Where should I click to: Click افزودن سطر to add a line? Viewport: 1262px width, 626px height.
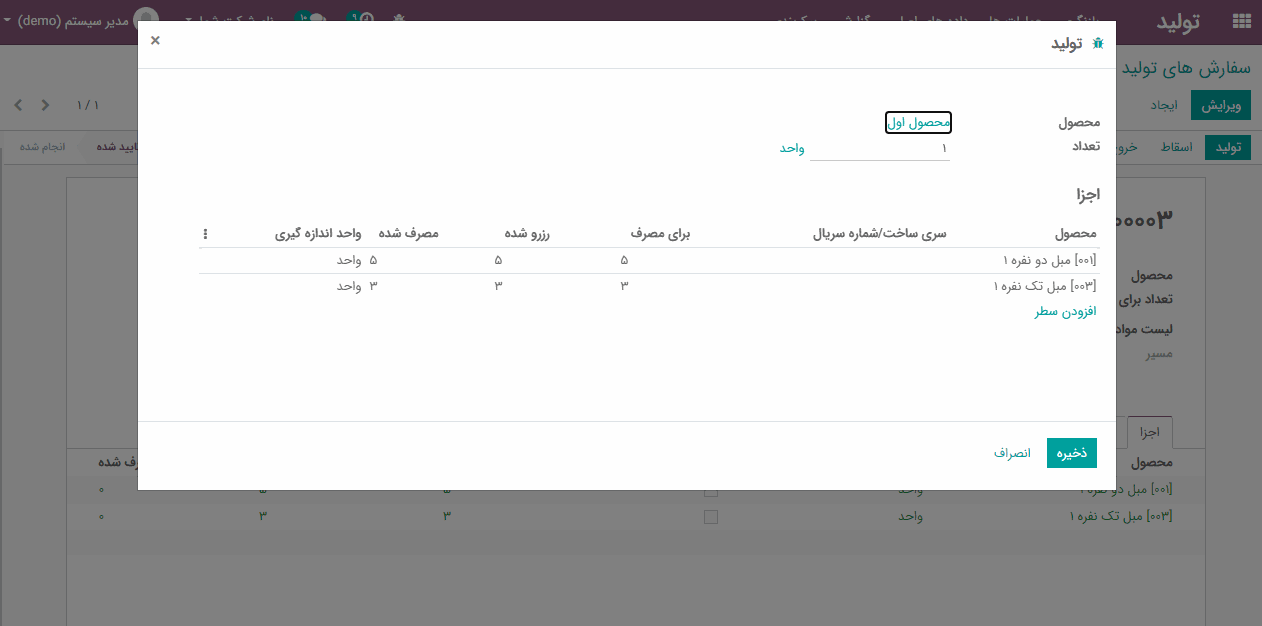[x=1065, y=312]
